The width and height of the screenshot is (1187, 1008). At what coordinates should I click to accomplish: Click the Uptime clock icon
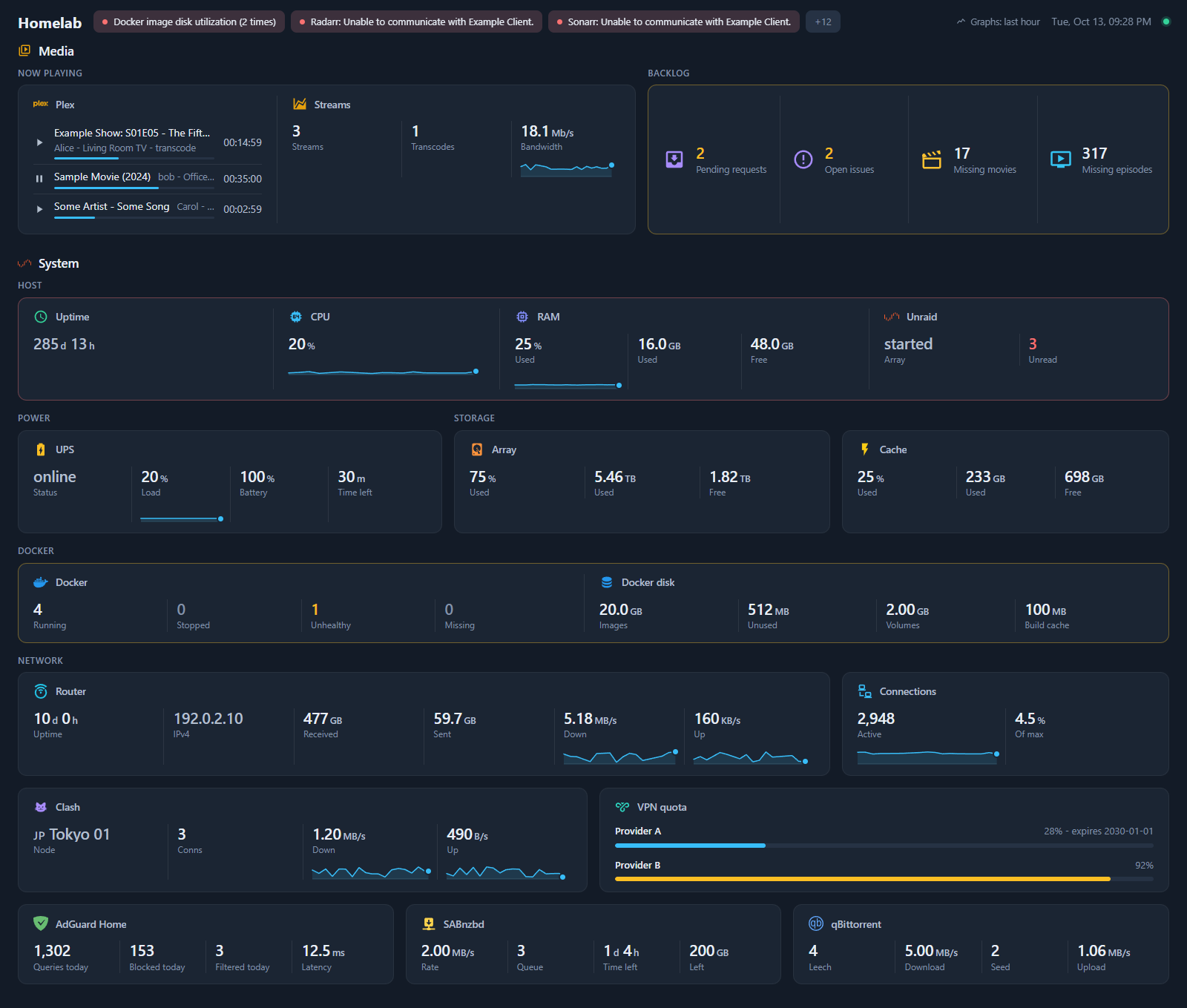click(41, 317)
